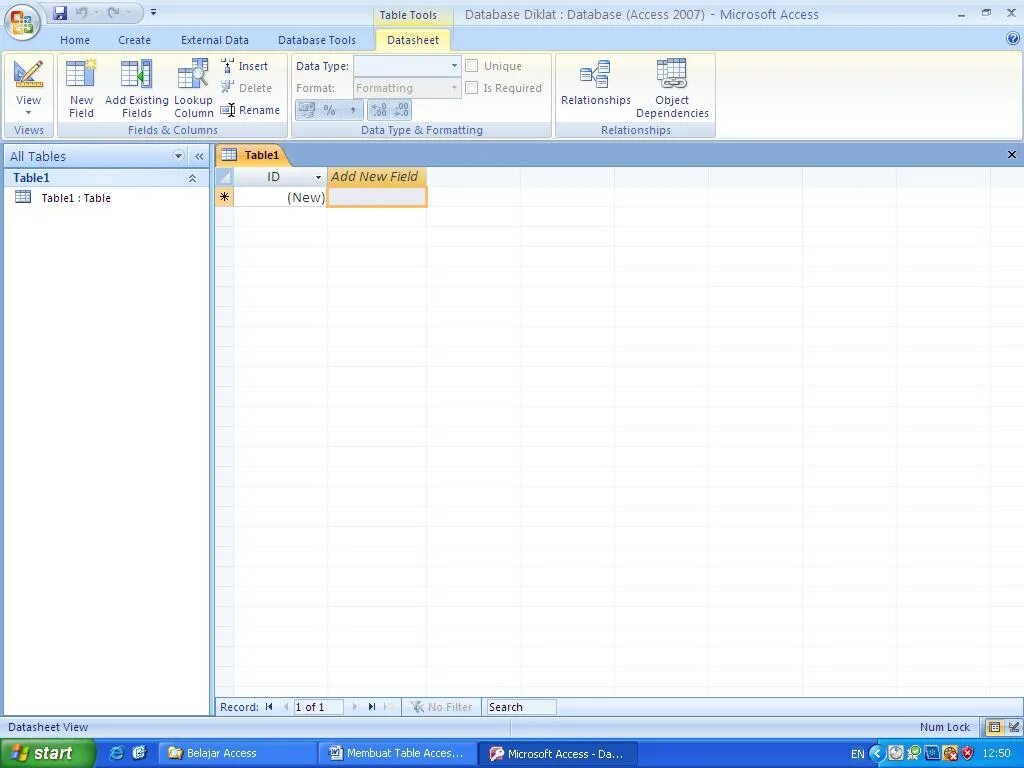Collapse navigation pane with shutter bar button
The width and height of the screenshot is (1024, 768).
(199, 156)
